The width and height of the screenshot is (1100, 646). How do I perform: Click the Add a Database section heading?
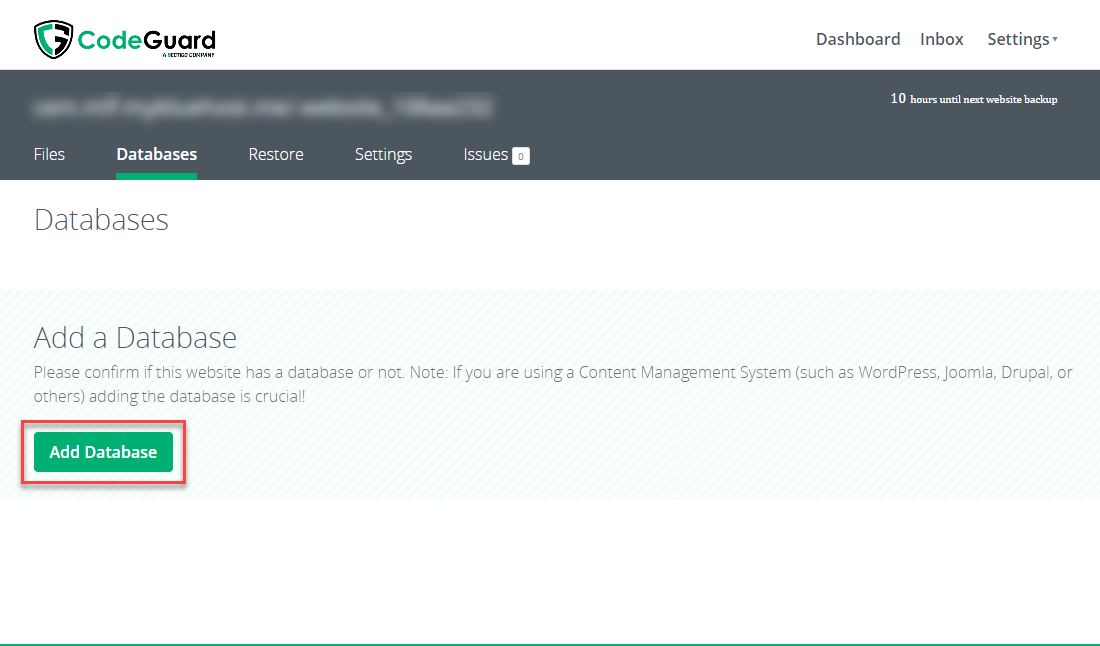[135, 338]
